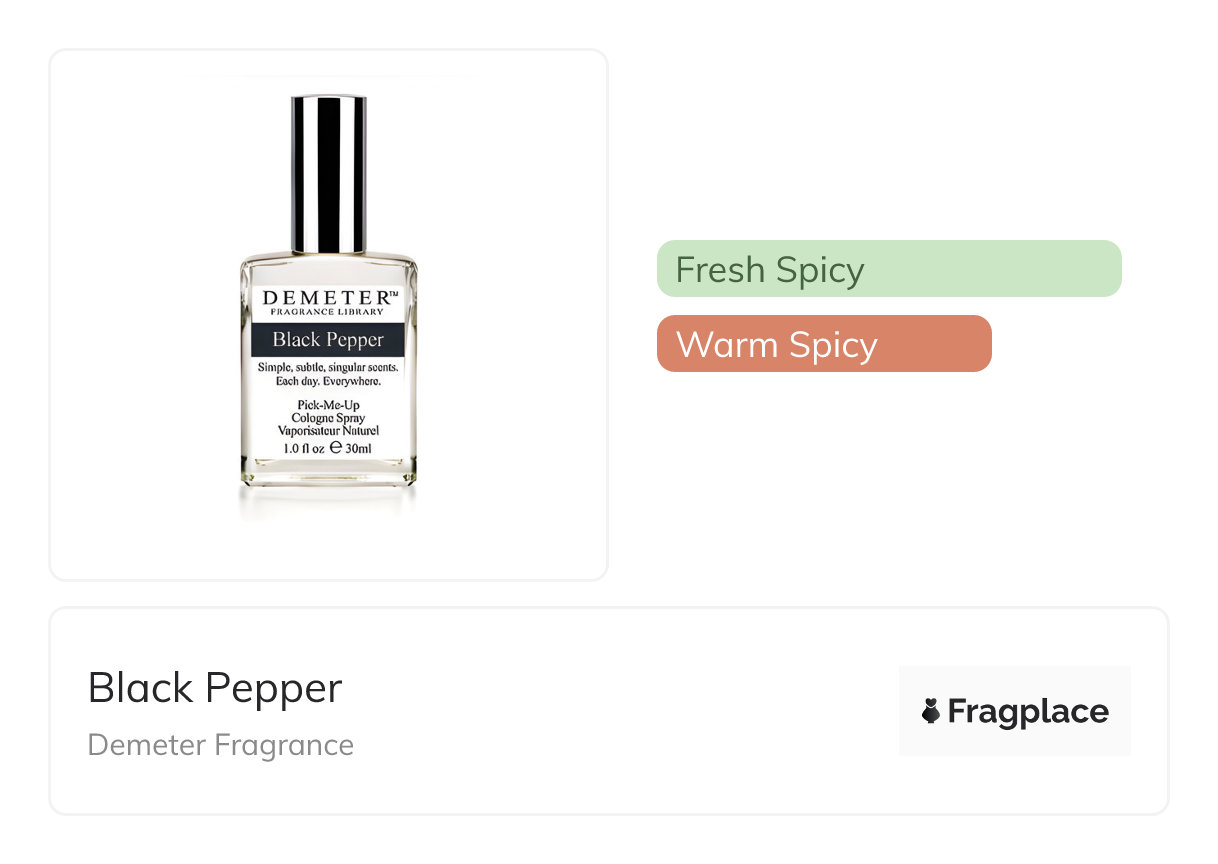Click the 'Vaporisateur Naturel' bottle text

[328, 431]
